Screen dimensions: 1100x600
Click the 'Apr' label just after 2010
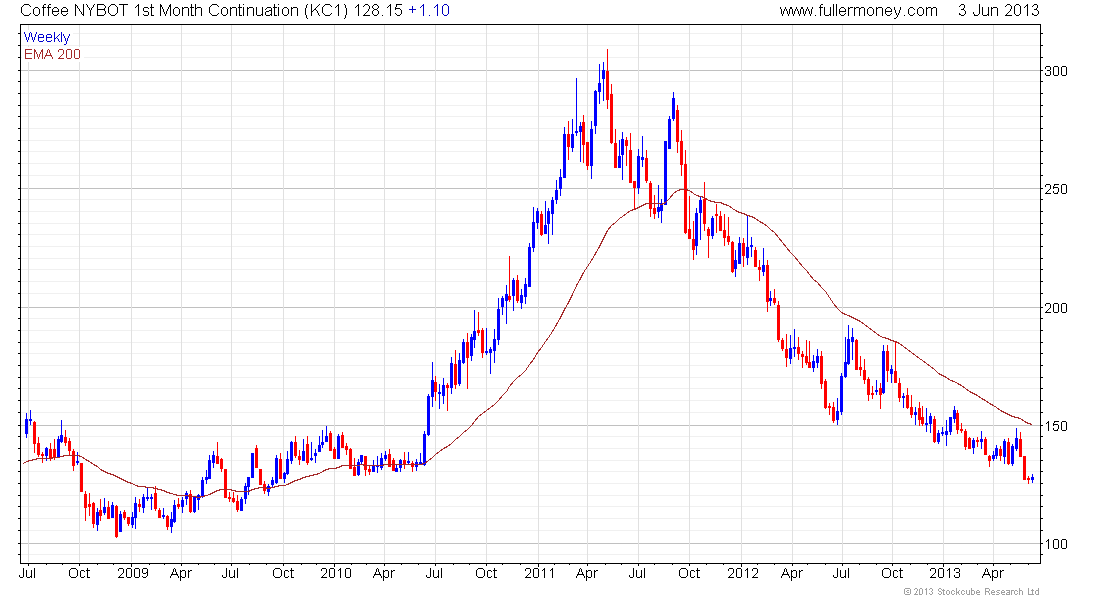click(384, 573)
